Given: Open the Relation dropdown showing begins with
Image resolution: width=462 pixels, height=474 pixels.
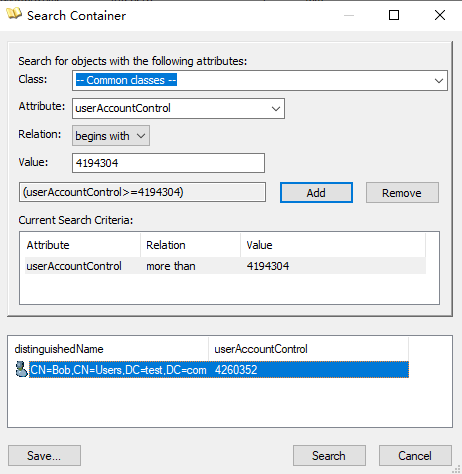Looking at the screenshot, I should coord(111,136).
